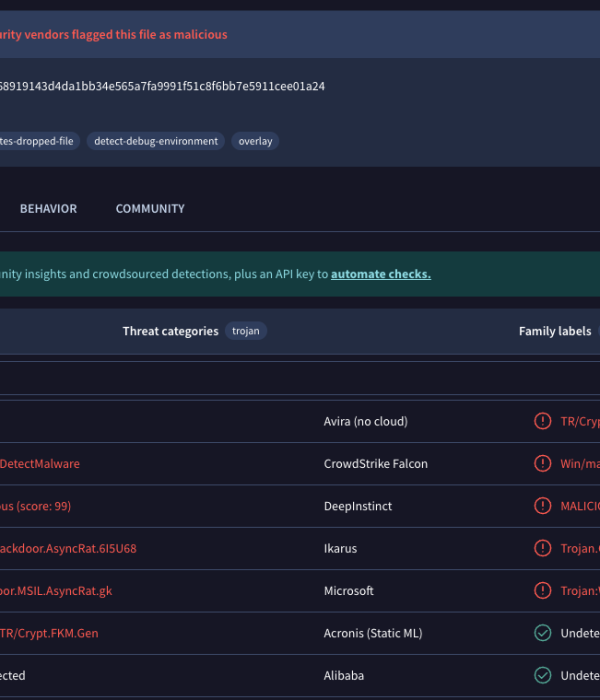Screen dimensions: 600x700
Task: Click the Family labels heading
Action: (554, 331)
